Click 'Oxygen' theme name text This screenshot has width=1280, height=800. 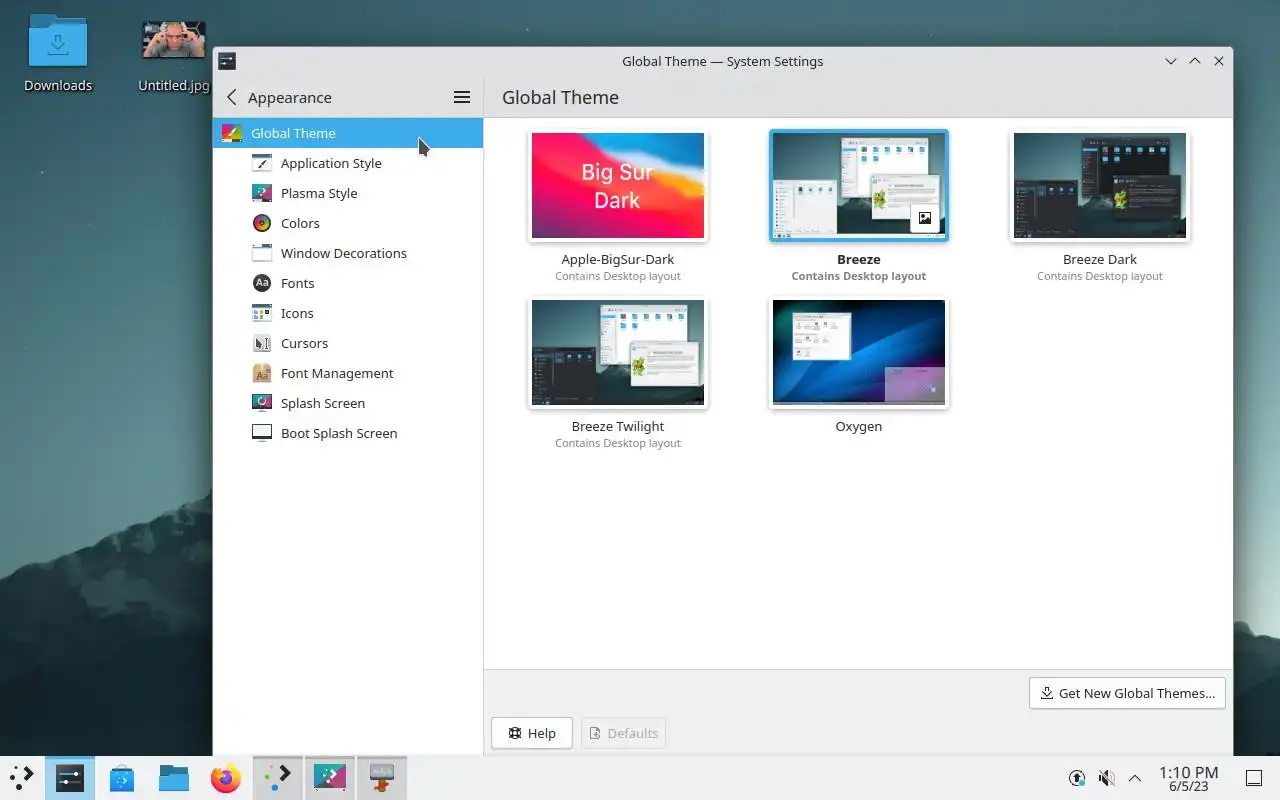859,426
